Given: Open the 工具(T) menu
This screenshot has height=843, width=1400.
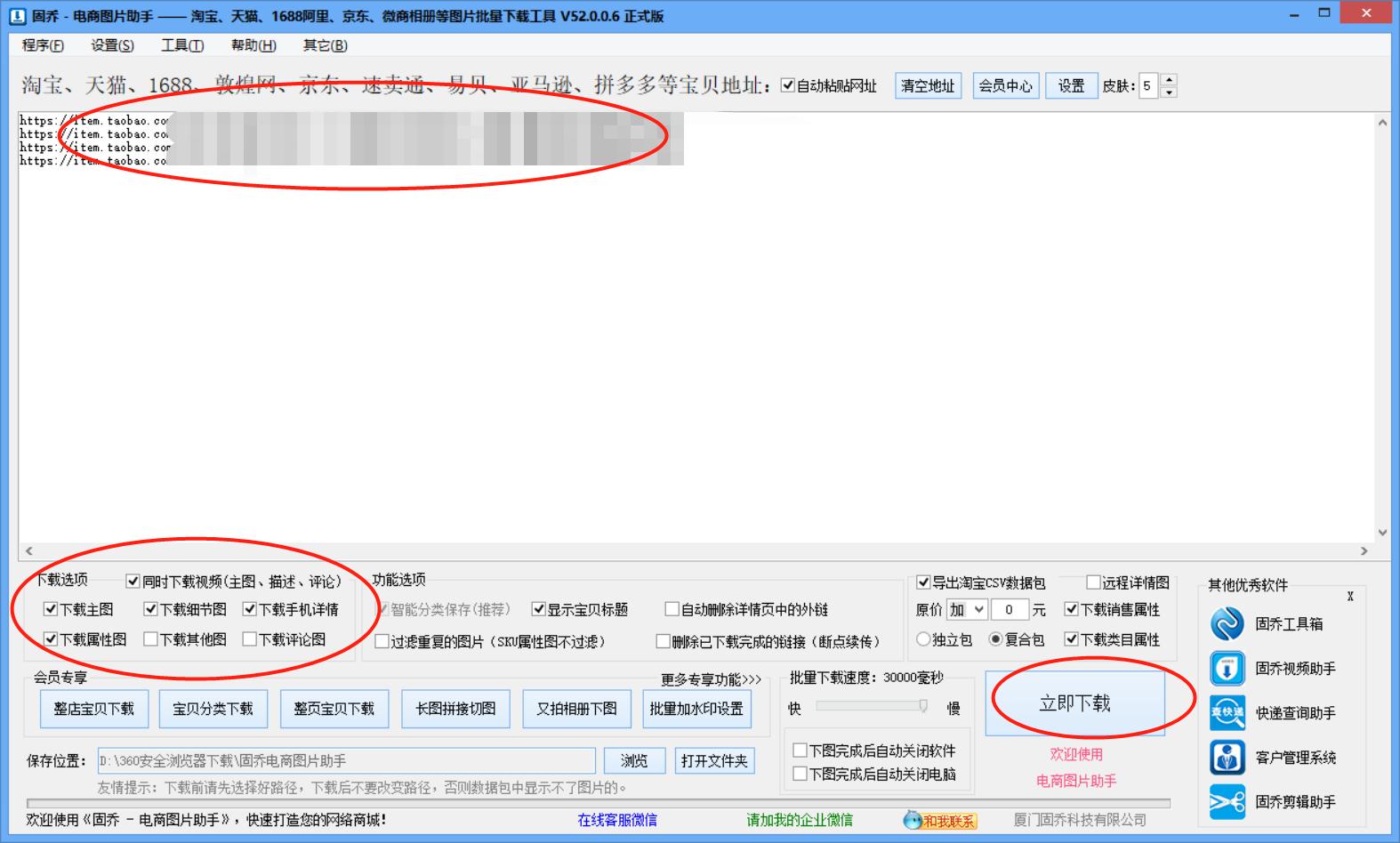Looking at the screenshot, I should click(x=182, y=45).
